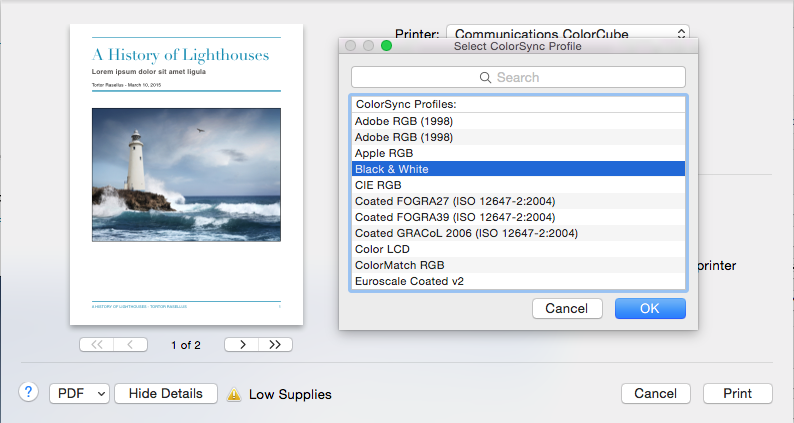
Task: Click the Print button
Action: (x=737, y=393)
